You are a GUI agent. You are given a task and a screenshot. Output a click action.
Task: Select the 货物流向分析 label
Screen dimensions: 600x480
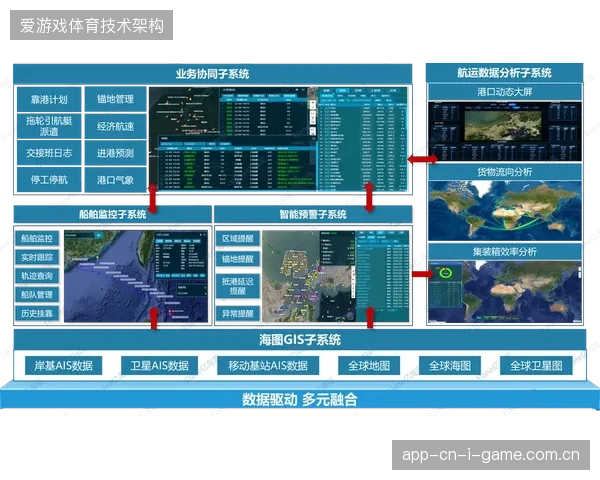pos(504,172)
